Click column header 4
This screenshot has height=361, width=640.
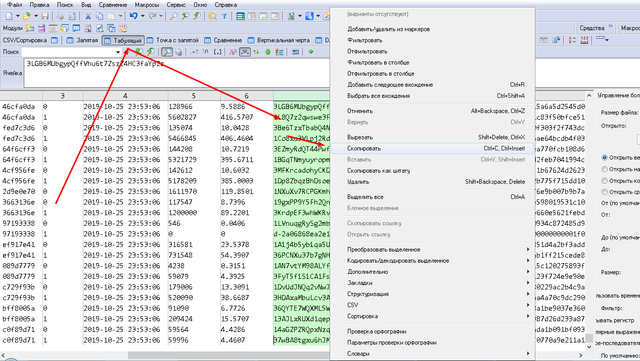pos(125,96)
